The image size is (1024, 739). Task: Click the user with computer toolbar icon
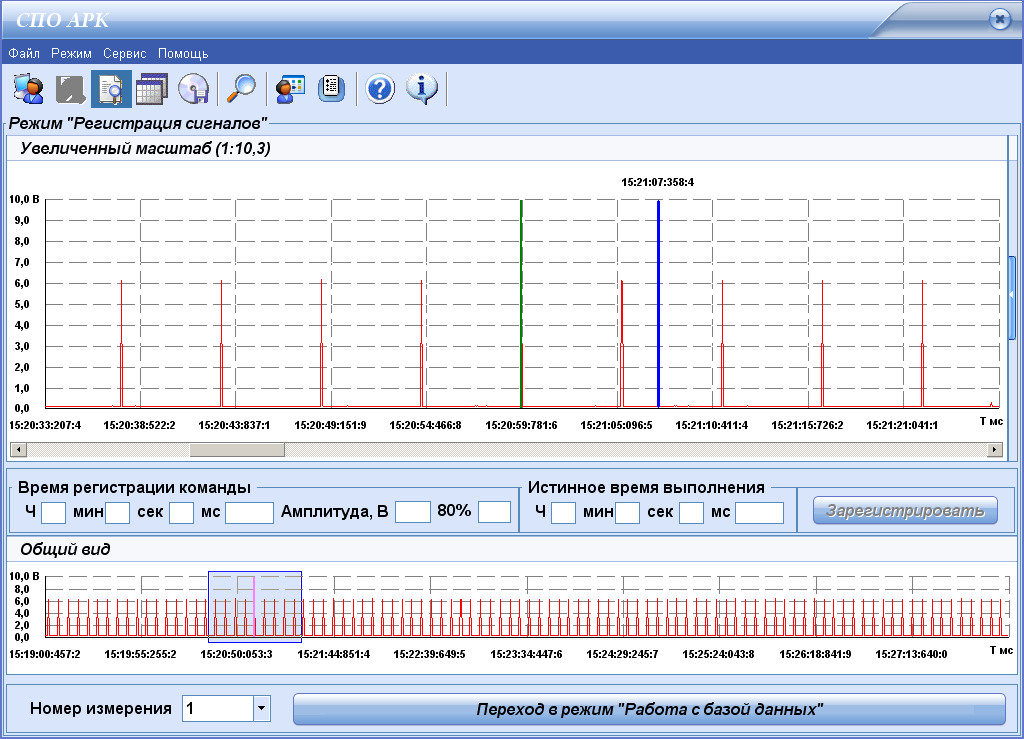pyautogui.click(x=29, y=89)
